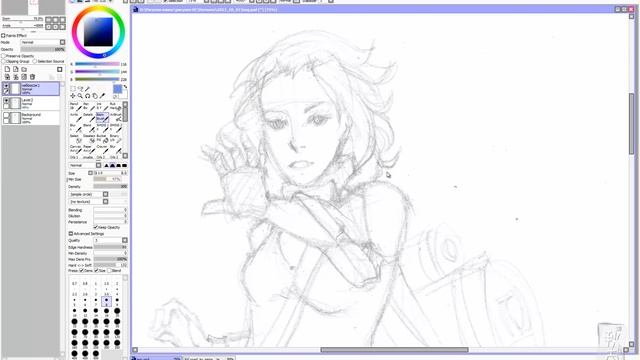Select the Deselect pen brush preset

click(89, 138)
